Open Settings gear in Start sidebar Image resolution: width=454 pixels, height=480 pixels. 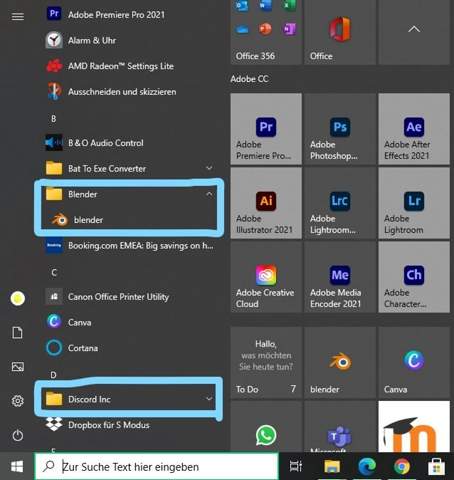[18, 401]
